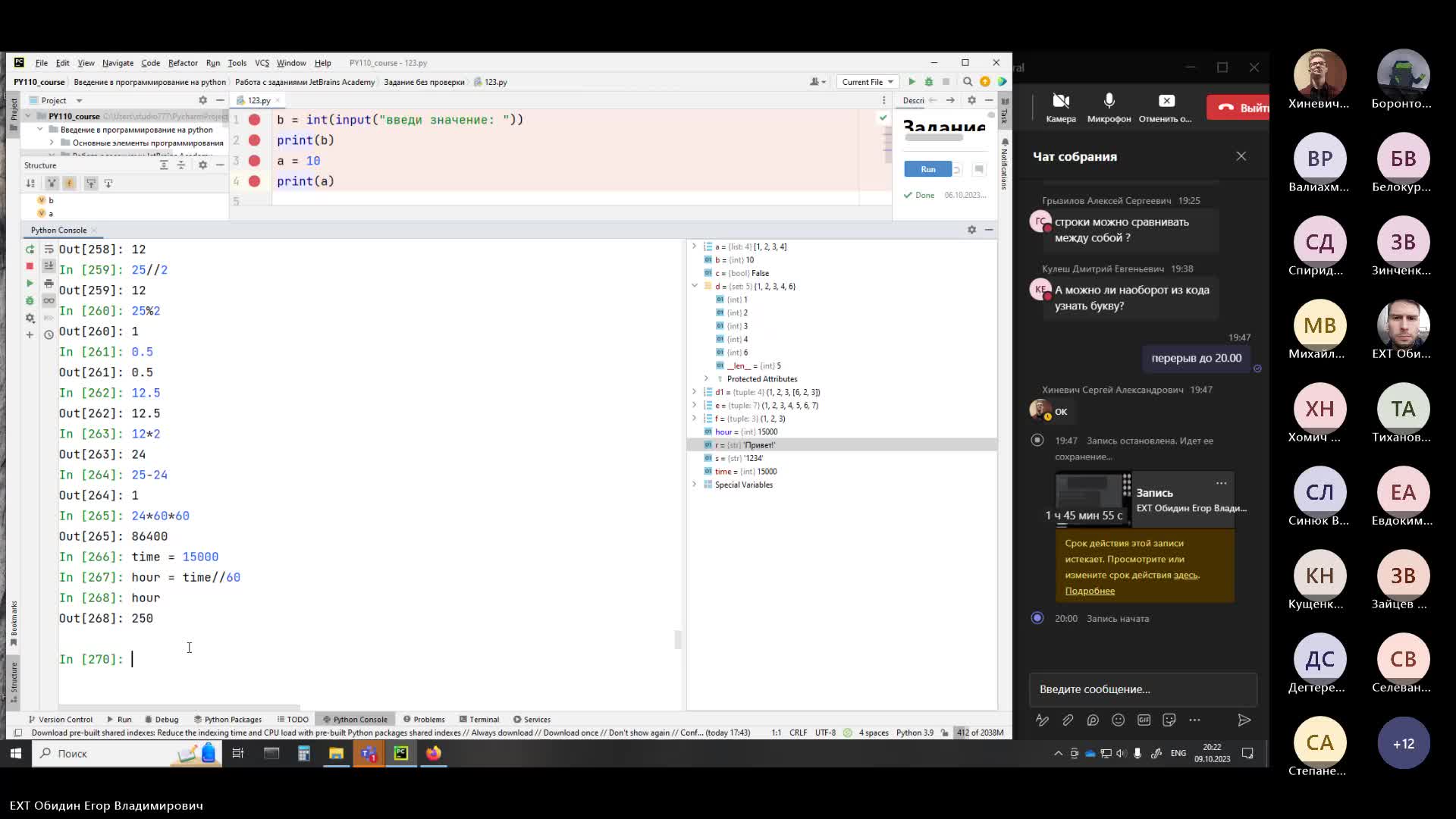Open the Refactor menu
The image size is (1456, 819).
(183, 63)
